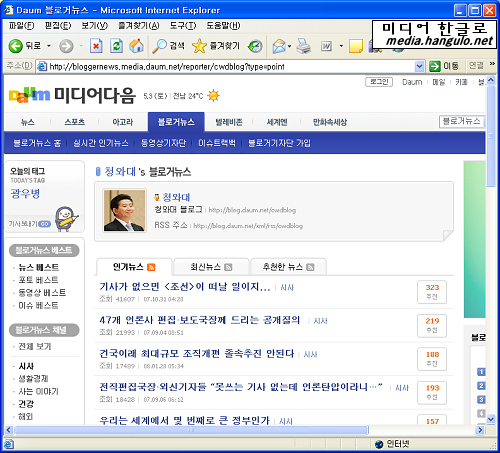Stop page loading with the red X icon
This screenshot has width=500, height=453.
point(96,46)
